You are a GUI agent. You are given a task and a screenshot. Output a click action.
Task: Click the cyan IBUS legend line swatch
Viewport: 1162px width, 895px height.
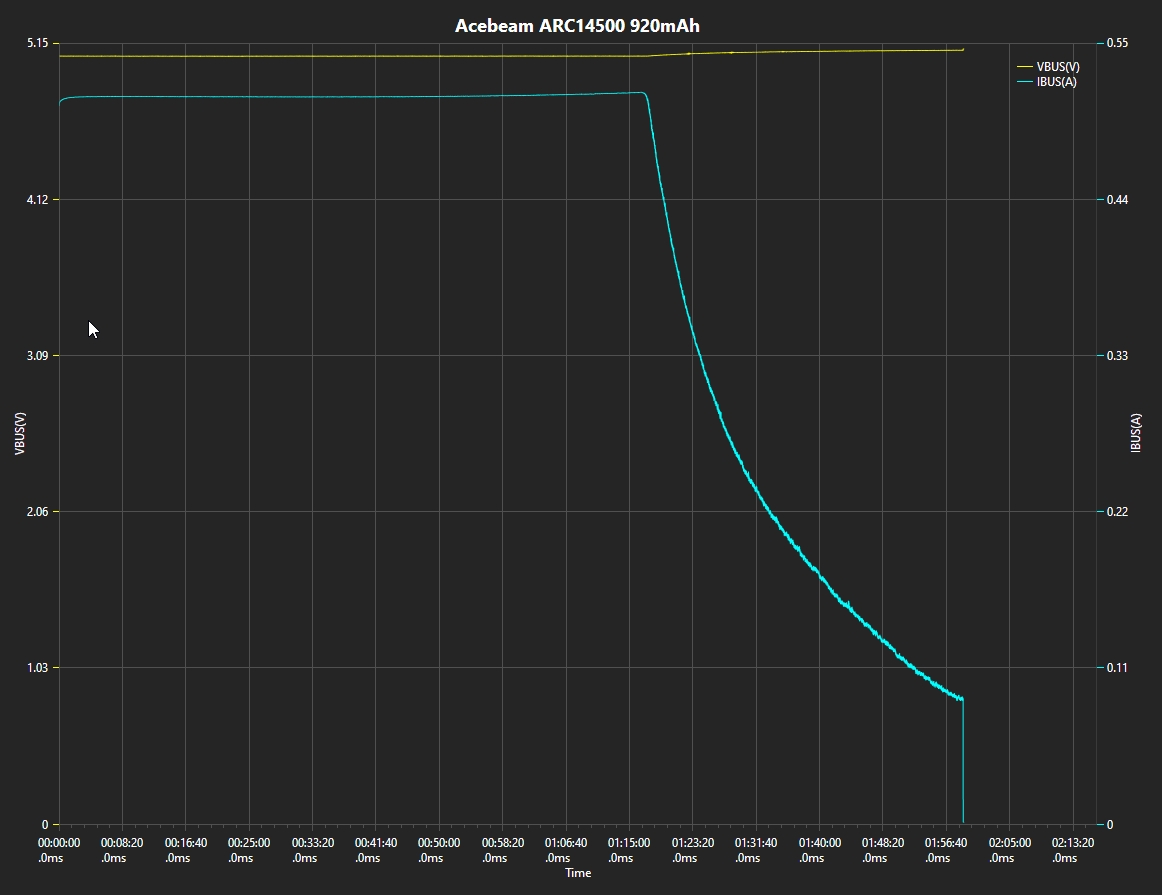1025,81
